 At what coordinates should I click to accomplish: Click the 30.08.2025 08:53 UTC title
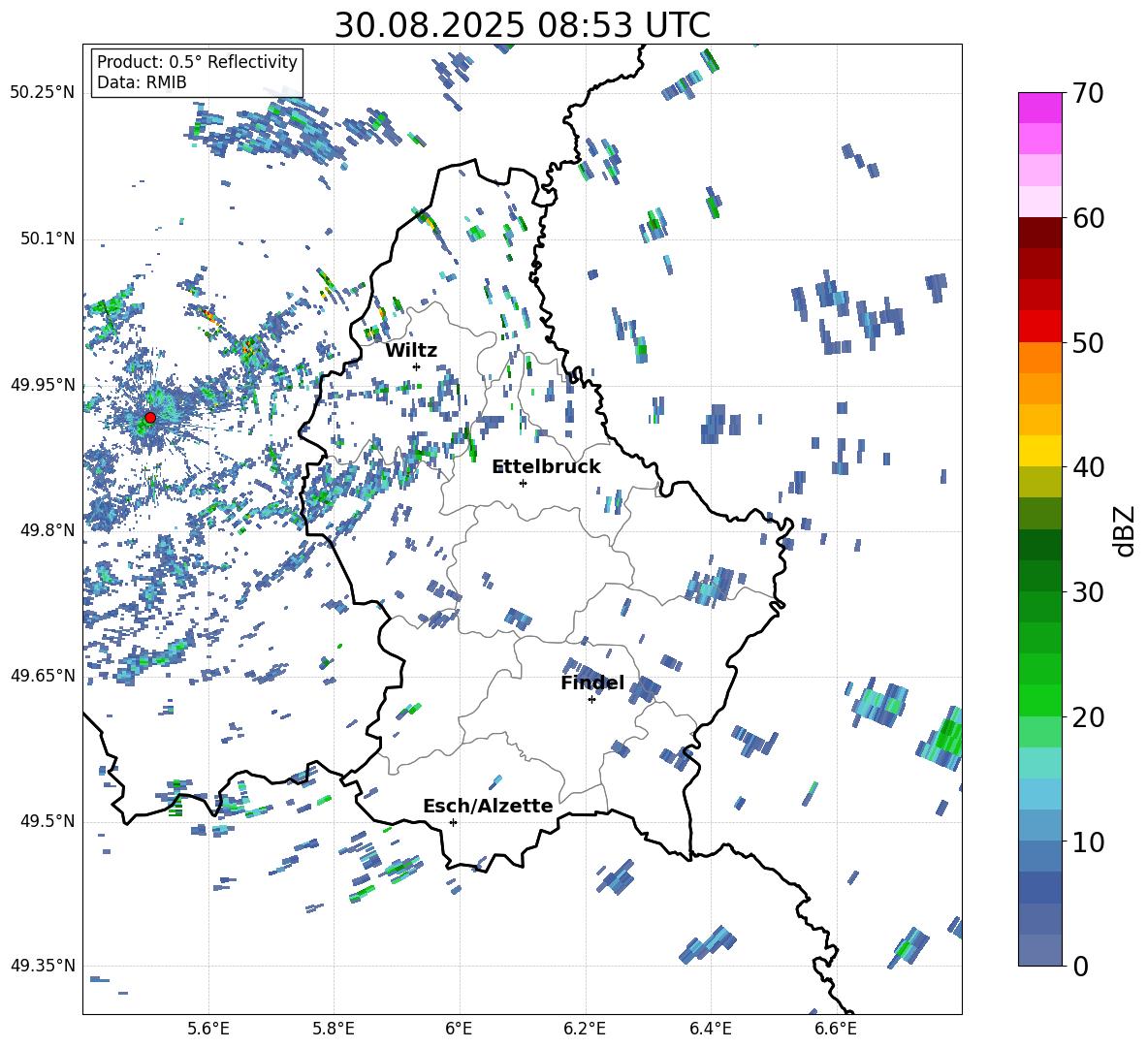pos(522,25)
